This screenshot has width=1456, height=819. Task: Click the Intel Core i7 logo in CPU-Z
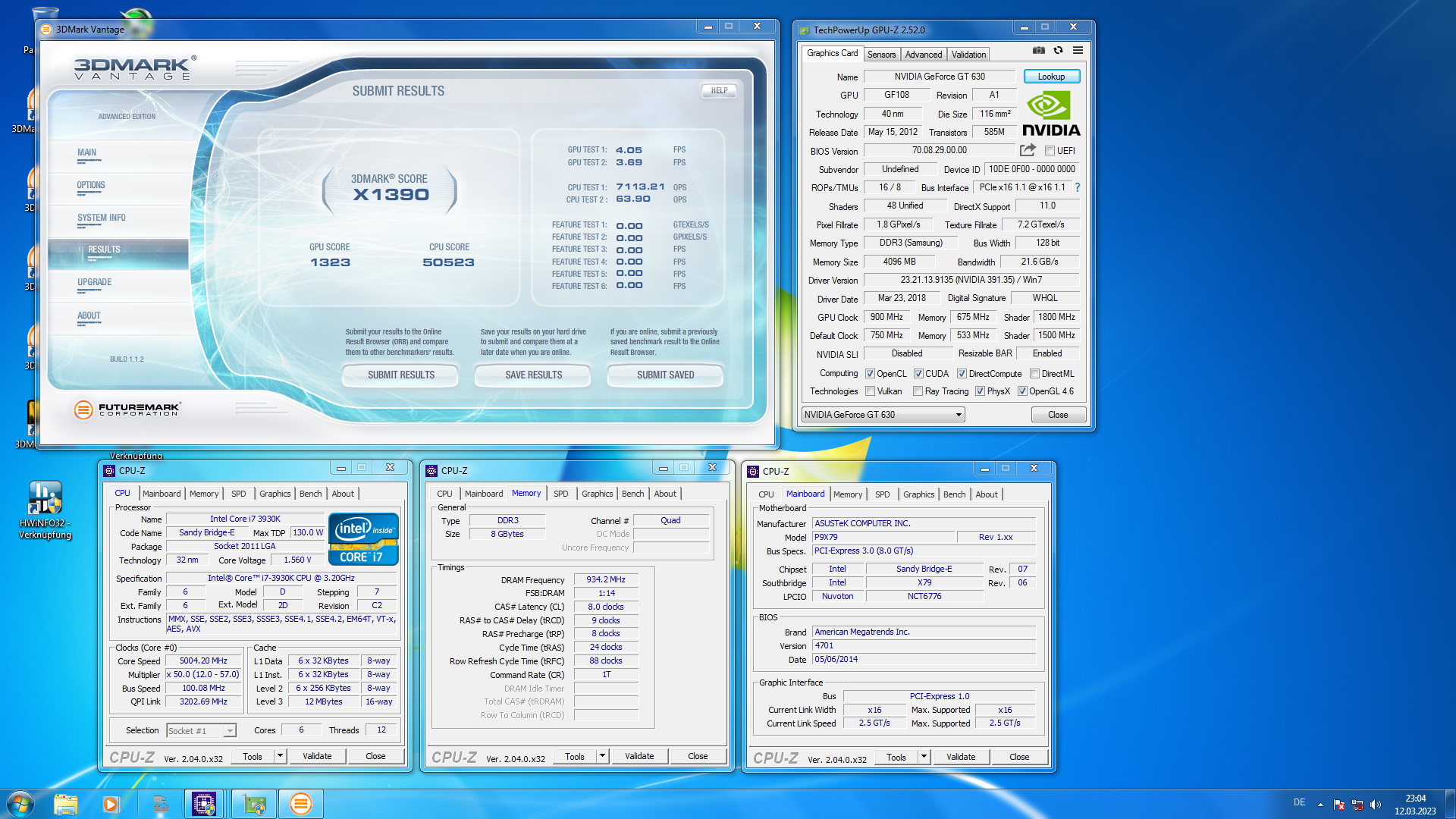point(363,539)
